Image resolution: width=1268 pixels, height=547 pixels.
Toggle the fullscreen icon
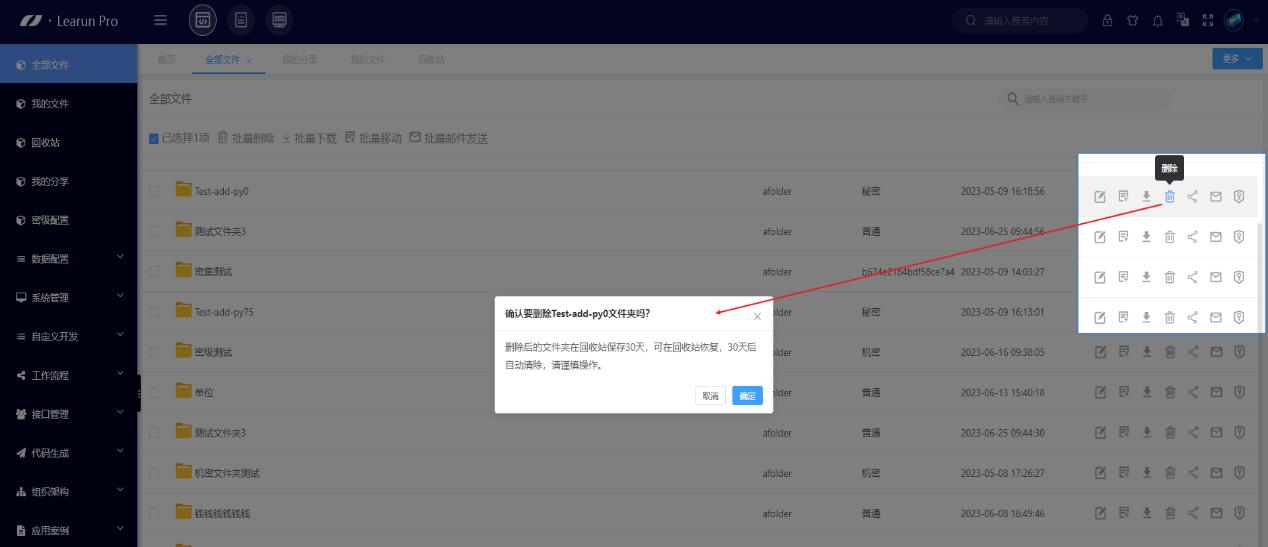1208,20
